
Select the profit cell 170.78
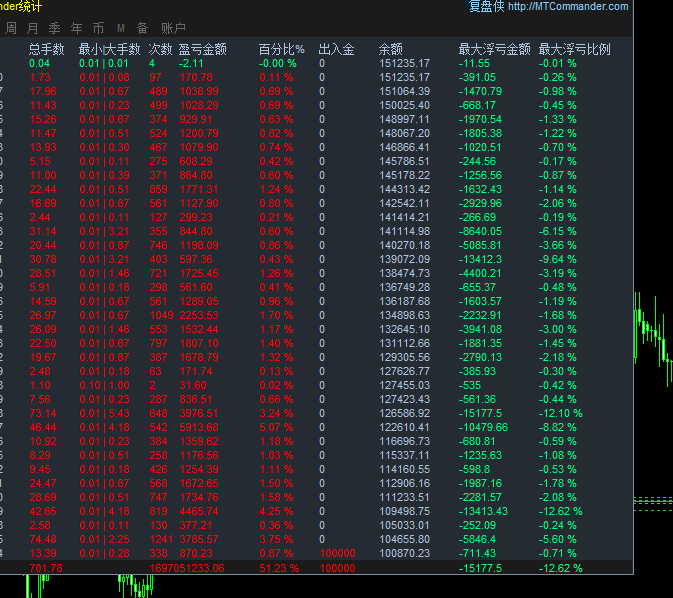point(196,78)
